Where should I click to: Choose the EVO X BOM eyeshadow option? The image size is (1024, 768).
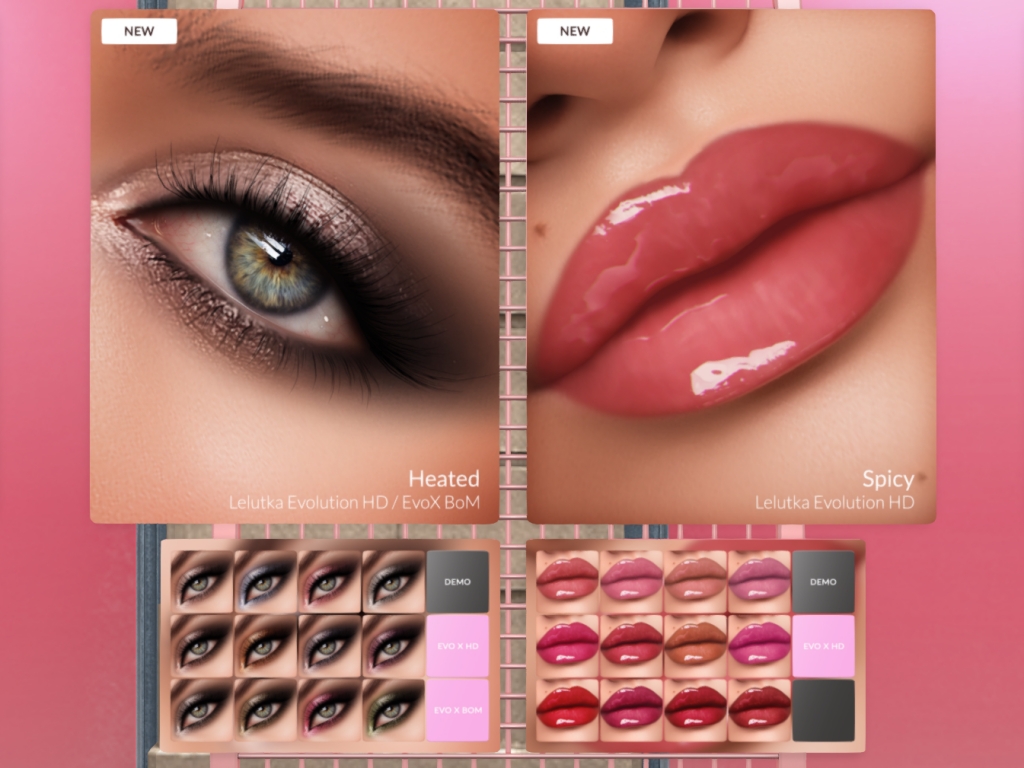pos(457,709)
